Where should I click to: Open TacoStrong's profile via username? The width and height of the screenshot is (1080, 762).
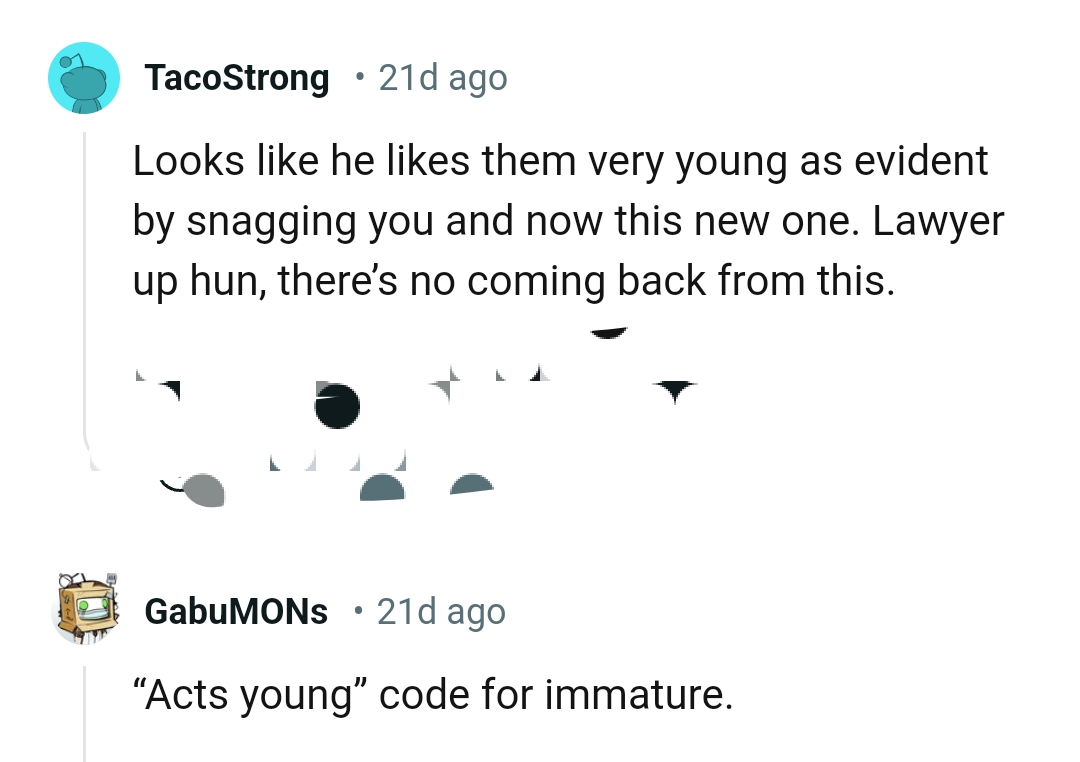pyautogui.click(x=238, y=77)
